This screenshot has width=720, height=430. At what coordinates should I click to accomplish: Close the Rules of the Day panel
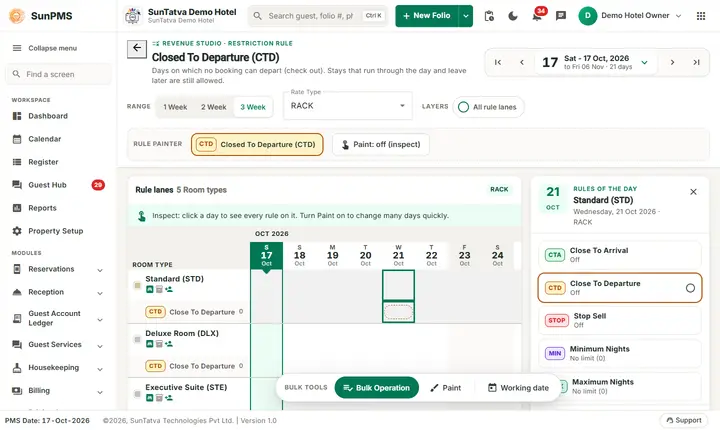693,192
